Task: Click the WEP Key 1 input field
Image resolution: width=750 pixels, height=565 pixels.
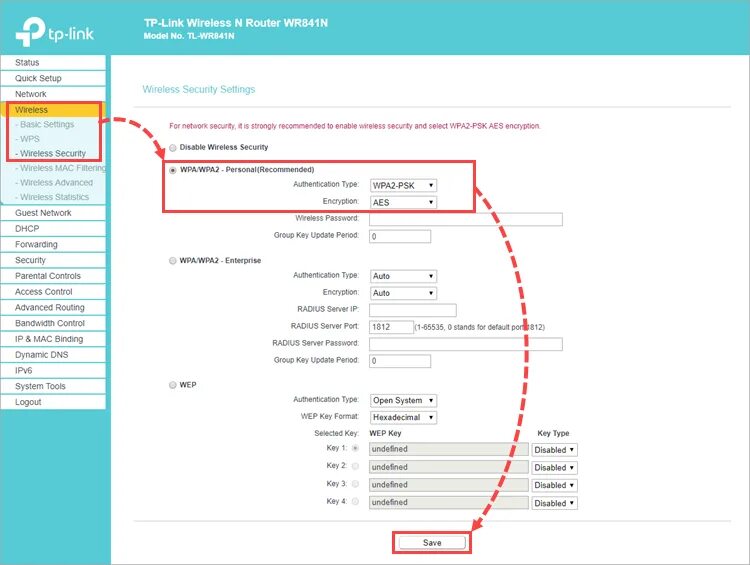Action: pos(449,449)
